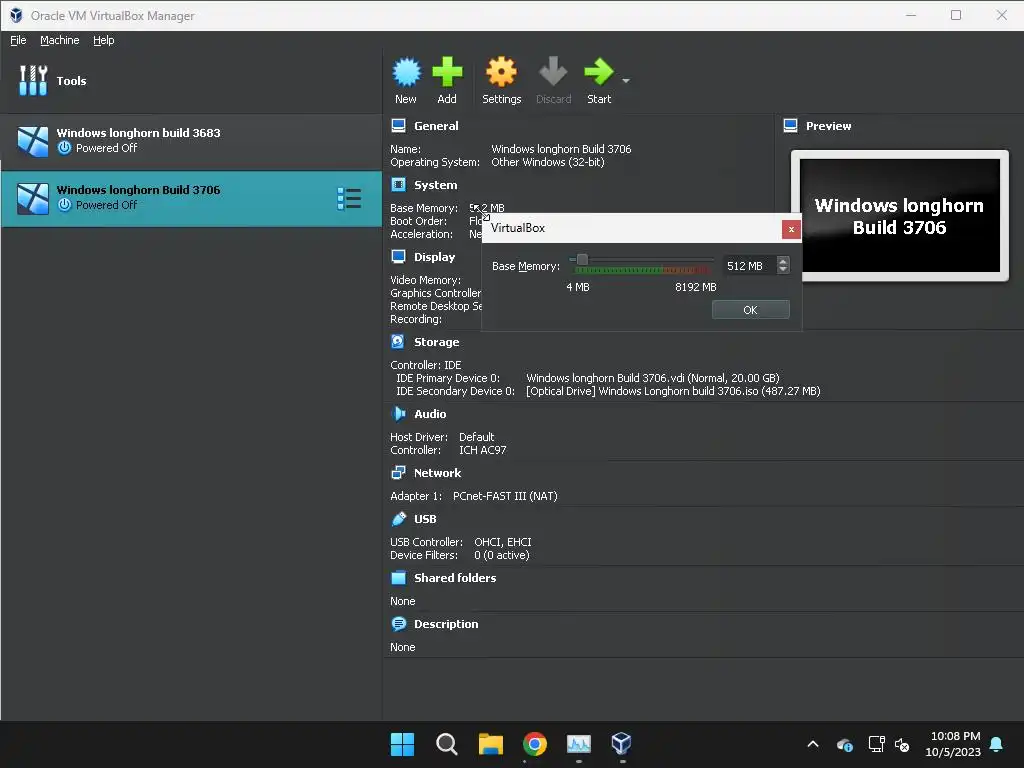This screenshot has width=1024, height=768.
Task: Click the Storage section disk icon
Action: (x=398, y=342)
